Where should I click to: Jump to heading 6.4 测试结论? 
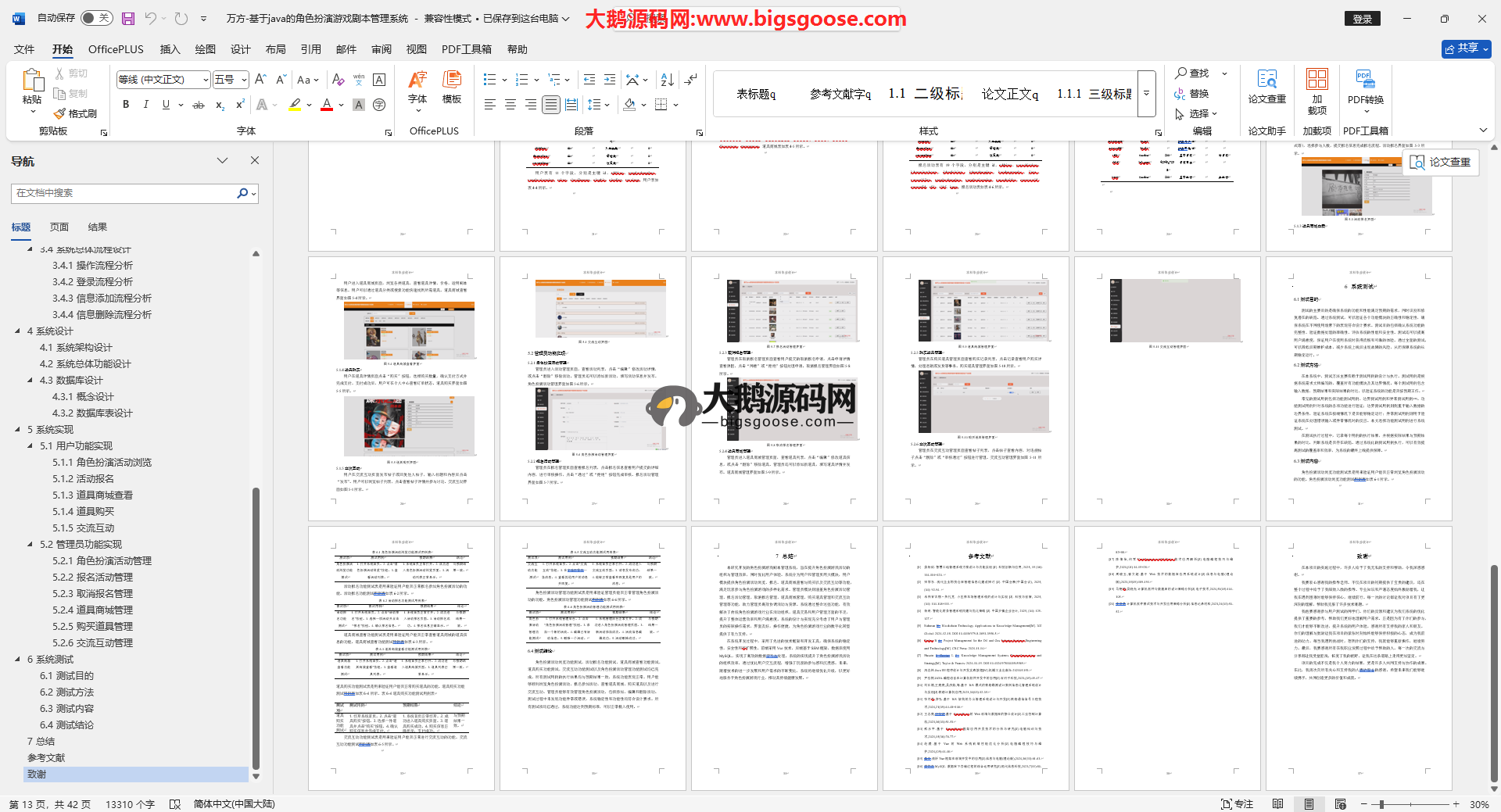[x=66, y=724]
